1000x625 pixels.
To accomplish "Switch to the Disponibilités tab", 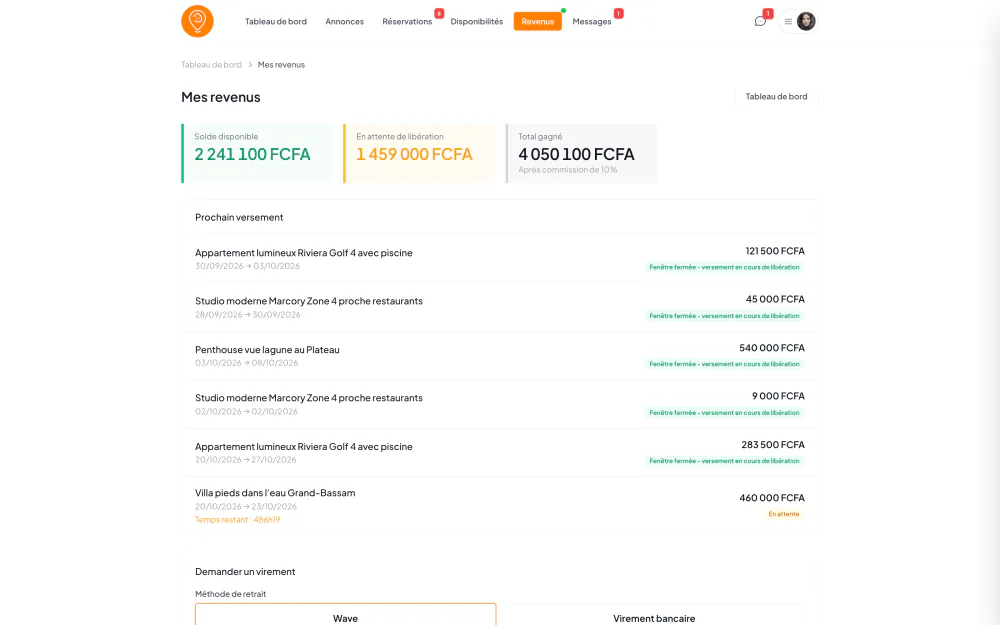I will (476, 22).
